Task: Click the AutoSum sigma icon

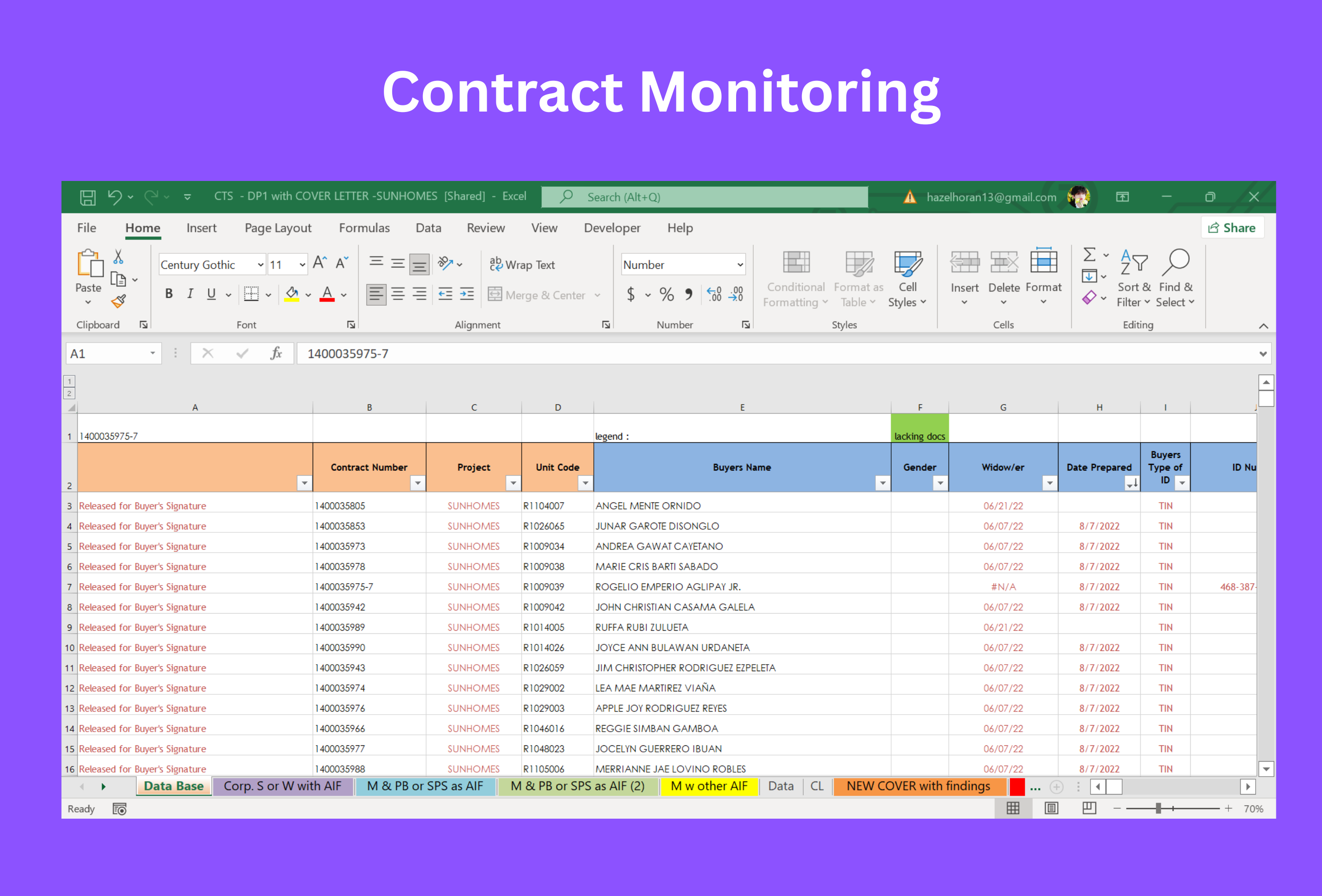Action: tap(1089, 254)
